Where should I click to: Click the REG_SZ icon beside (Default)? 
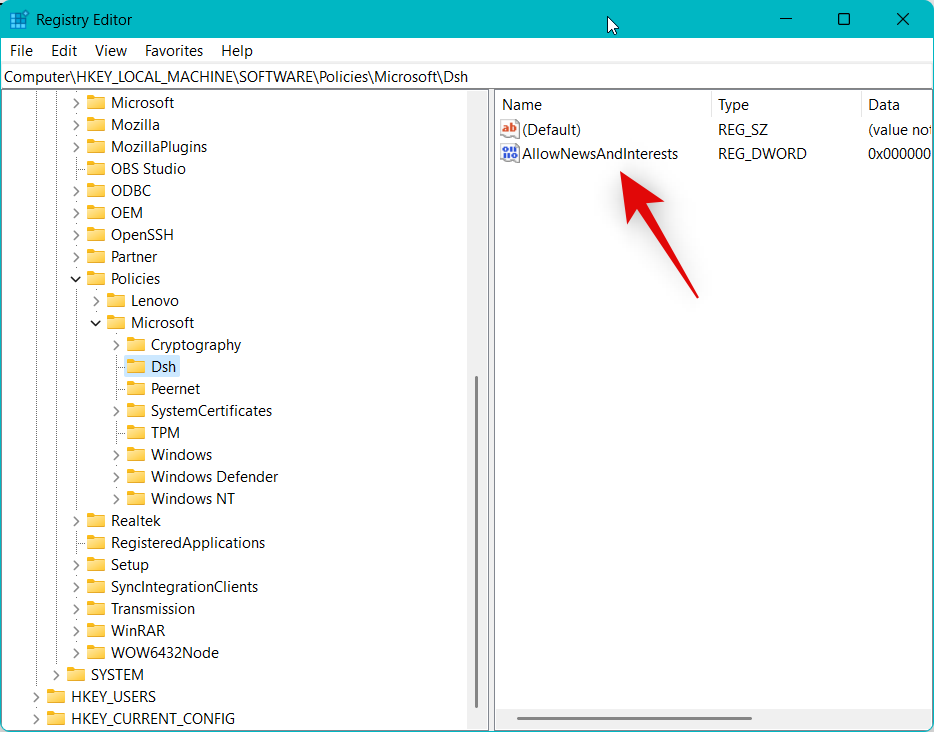(x=509, y=129)
